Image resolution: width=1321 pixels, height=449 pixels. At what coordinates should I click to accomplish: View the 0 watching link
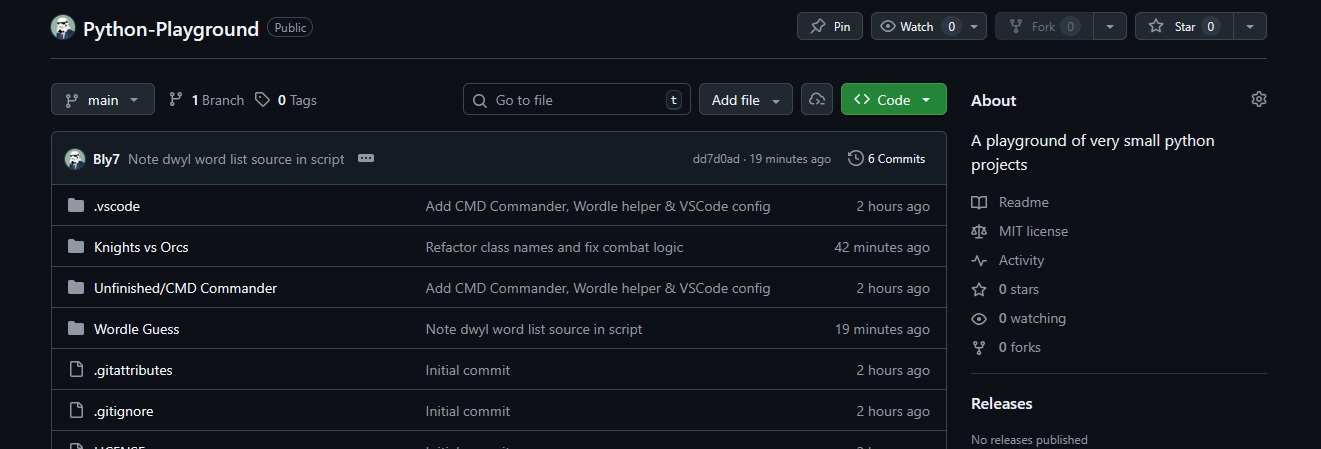click(x=1032, y=318)
